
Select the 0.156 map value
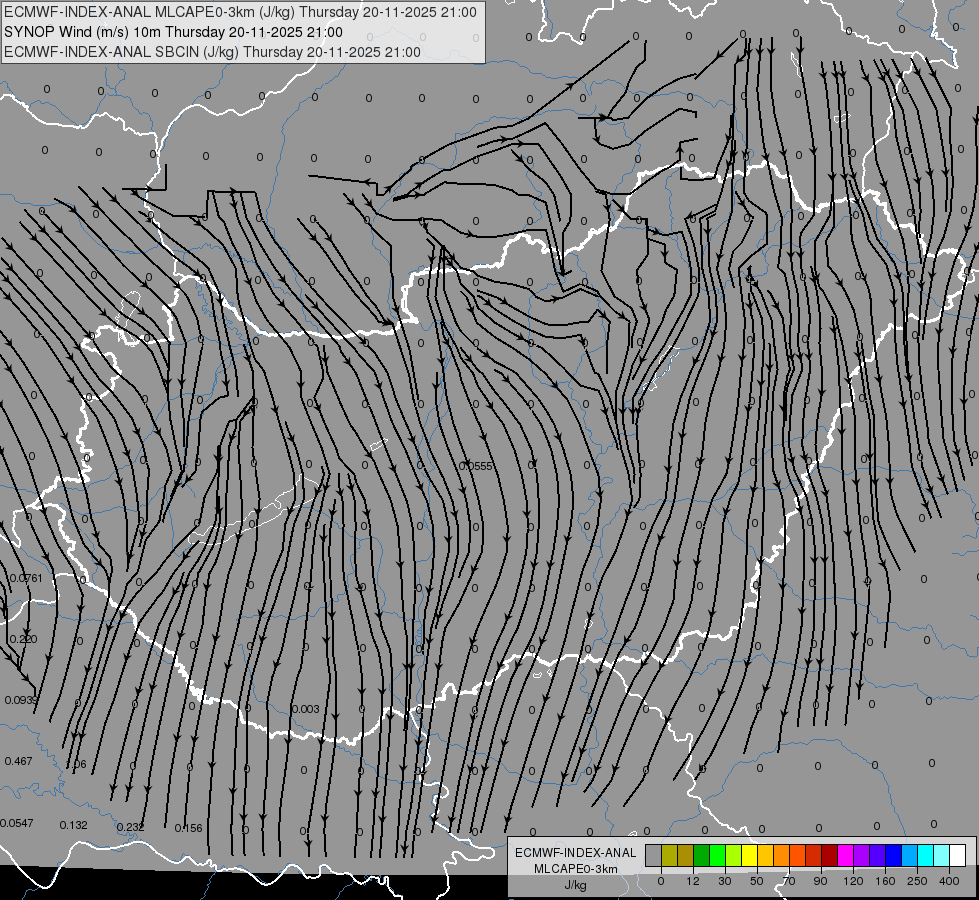point(189,828)
